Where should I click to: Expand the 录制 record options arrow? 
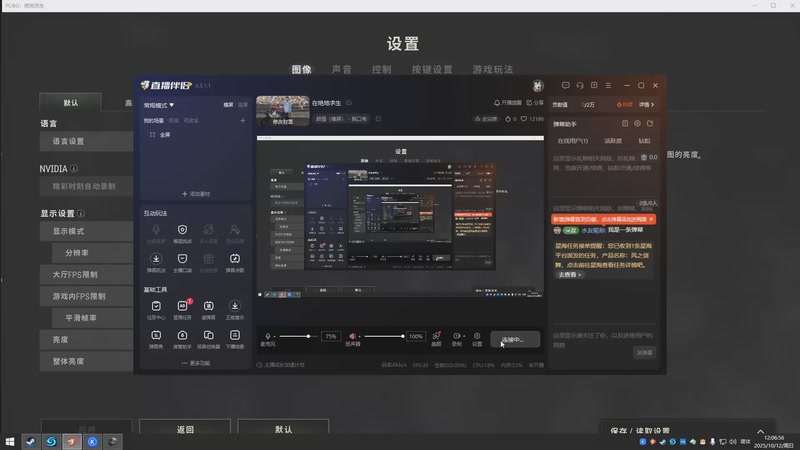[x=464, y=336]
